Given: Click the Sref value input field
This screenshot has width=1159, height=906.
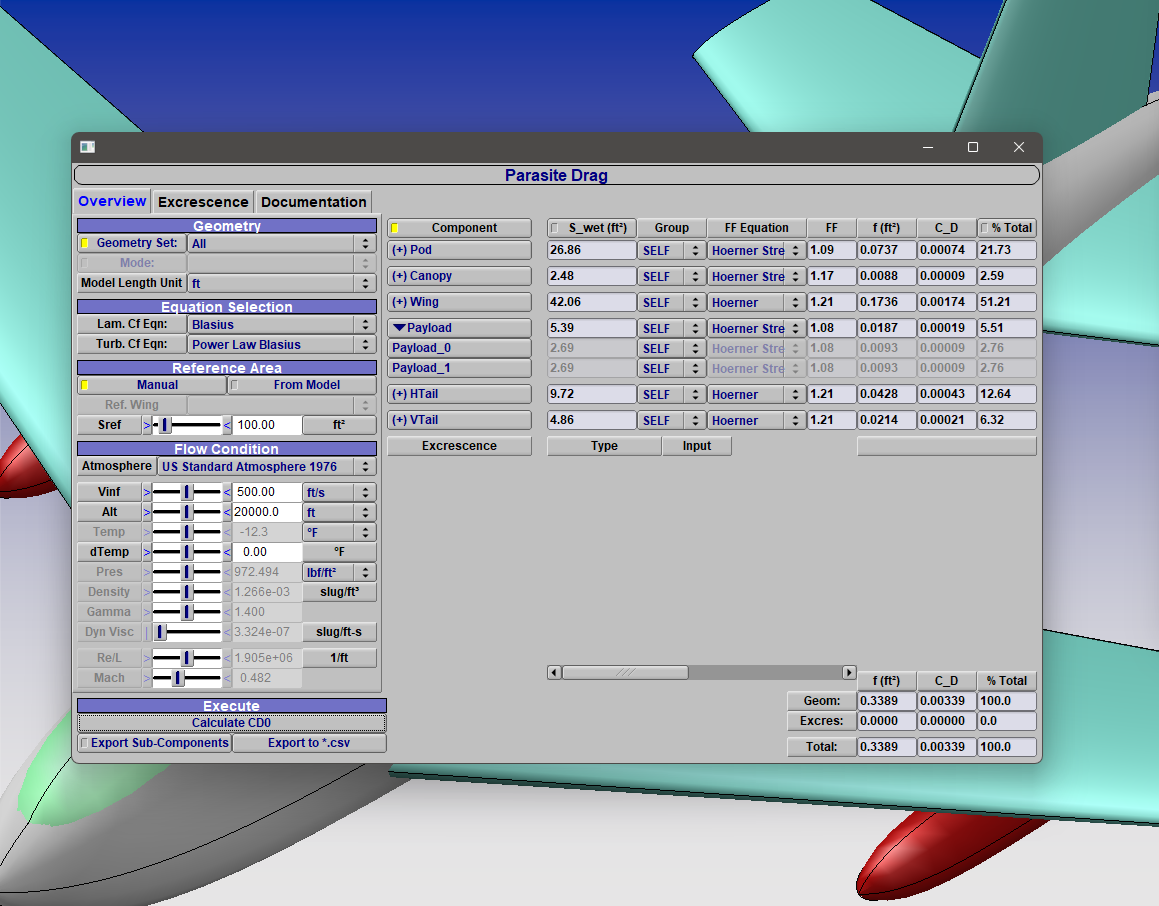Looking at the screenshot, I should click(267, 425).
